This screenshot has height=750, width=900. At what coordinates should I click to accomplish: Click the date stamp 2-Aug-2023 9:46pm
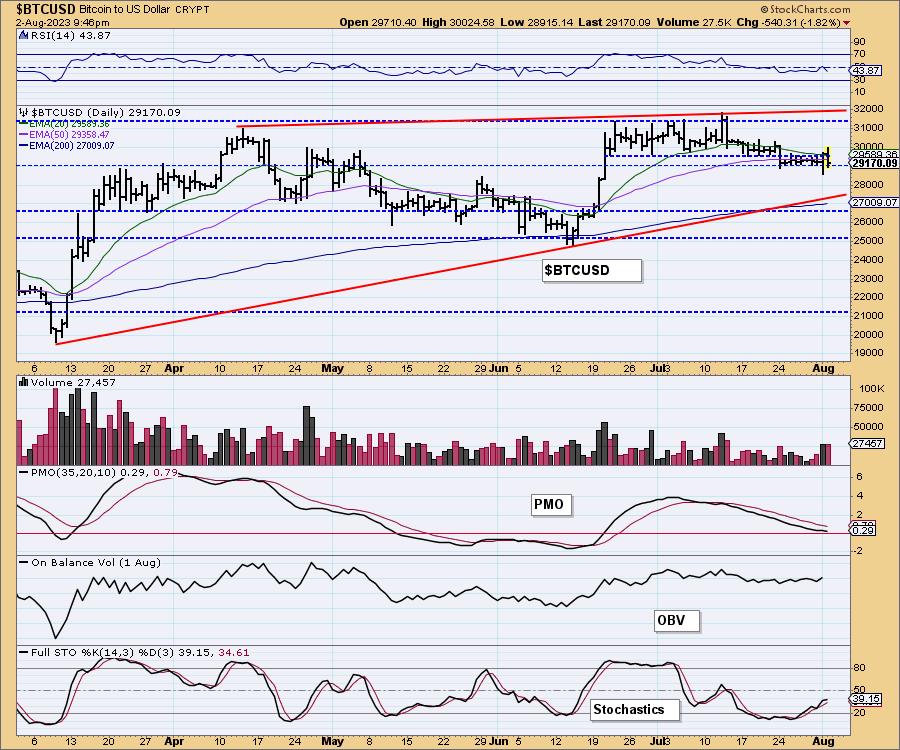click(x=63, y=22)
